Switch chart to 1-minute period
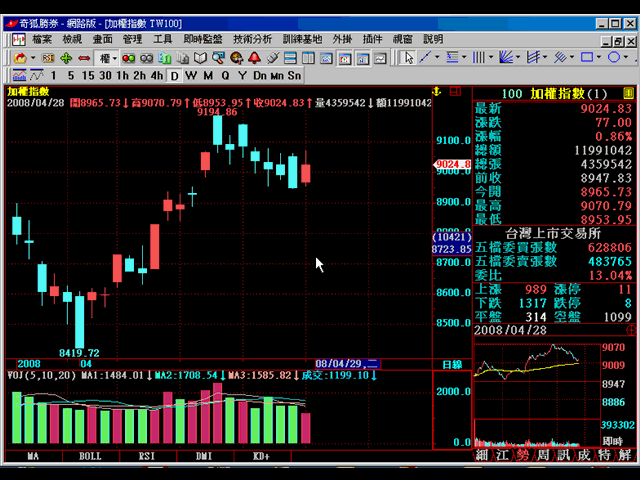The height and width of the screenshot is (480, 640). [53, 76]
